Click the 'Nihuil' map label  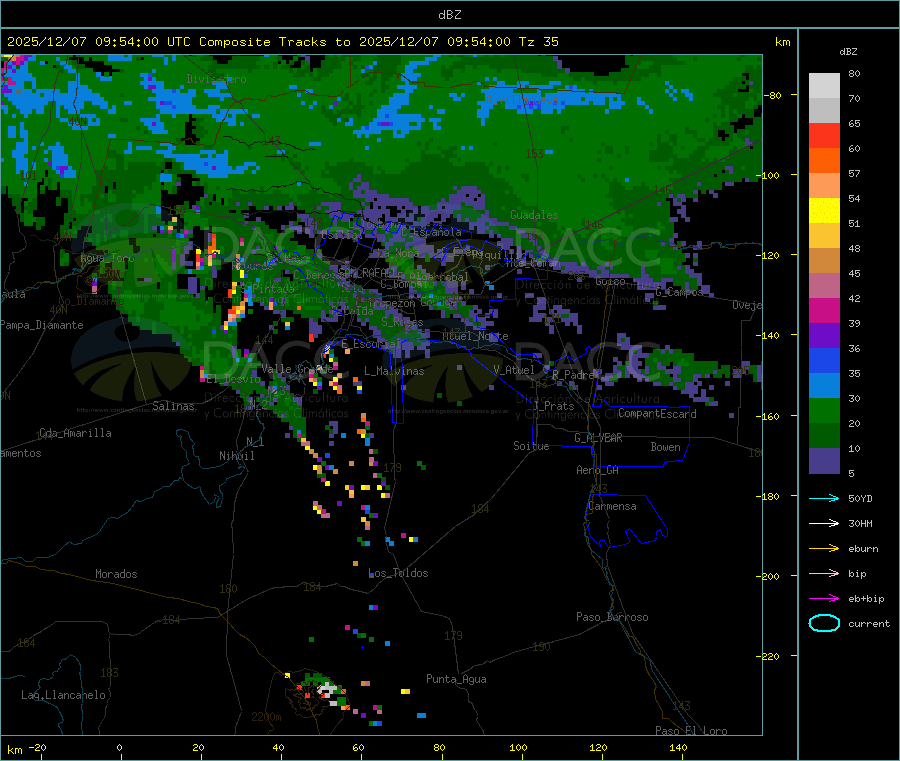236,456
